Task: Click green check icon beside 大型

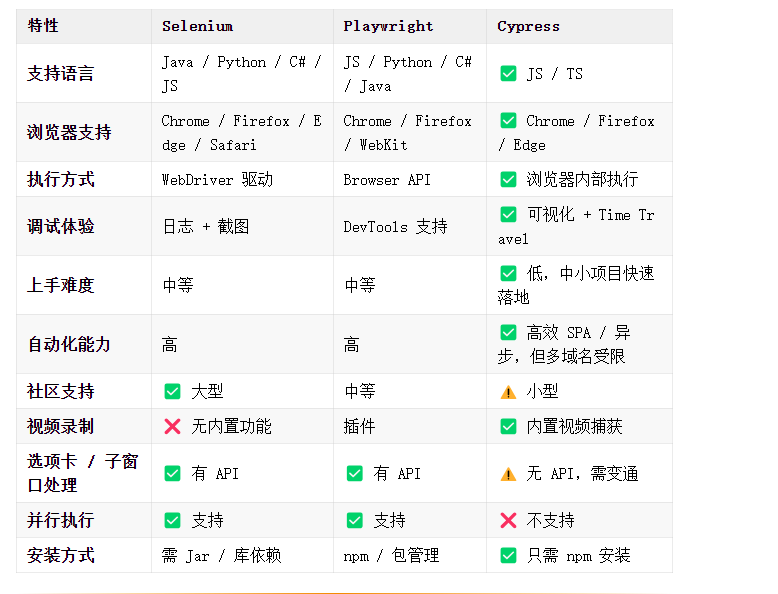Action: pos(172,391)
